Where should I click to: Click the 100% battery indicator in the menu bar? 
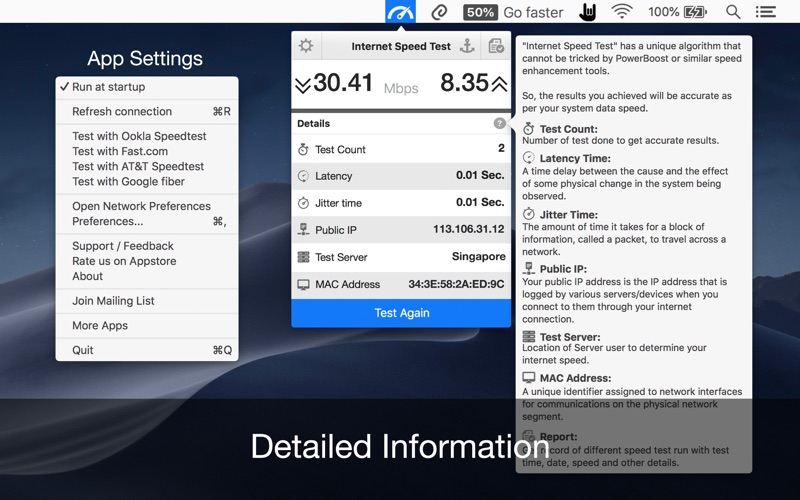point(677,12)
